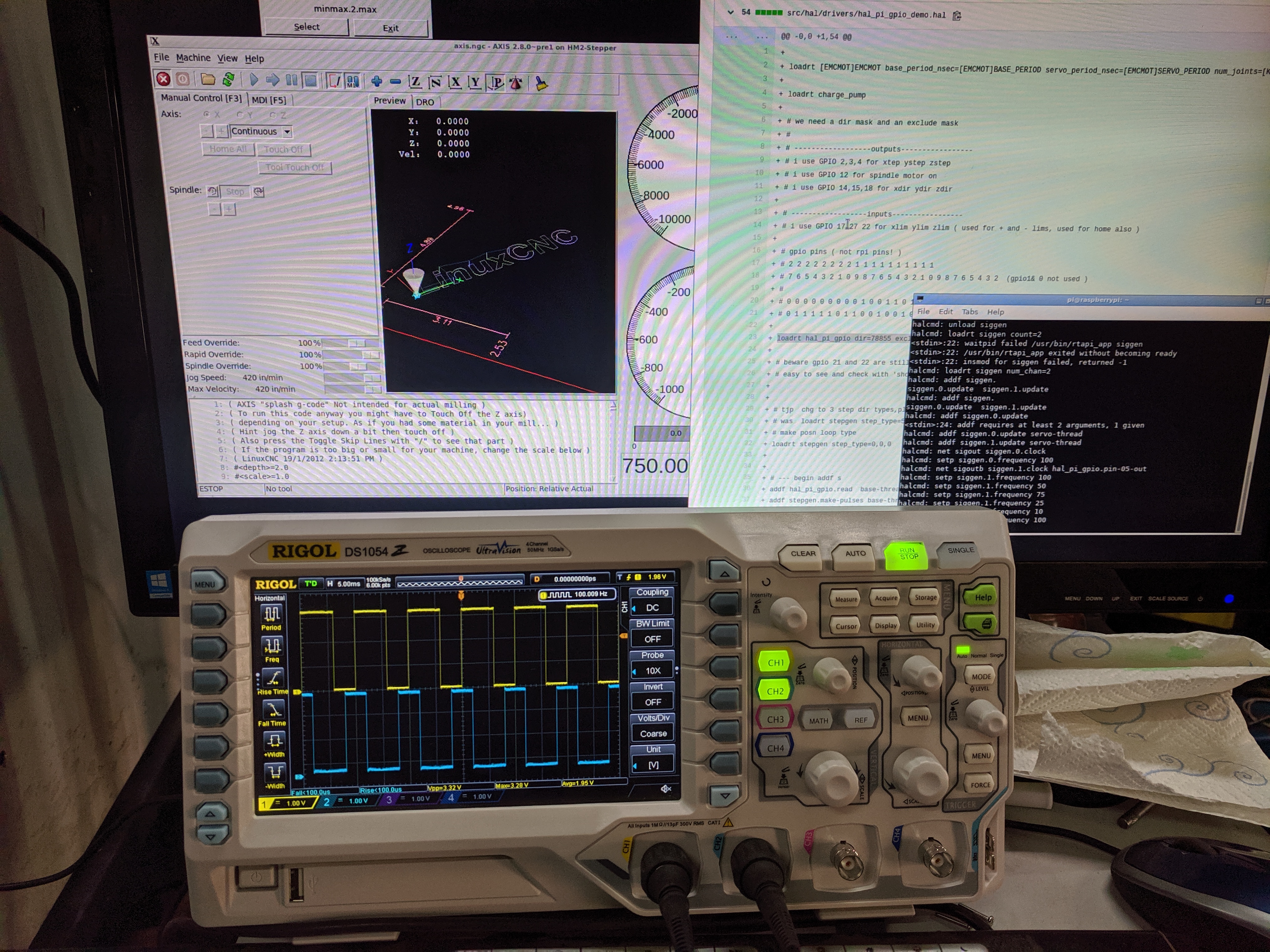
Task: Start spindle counterclockwise icon left of Stop
Action: point(212,191)
